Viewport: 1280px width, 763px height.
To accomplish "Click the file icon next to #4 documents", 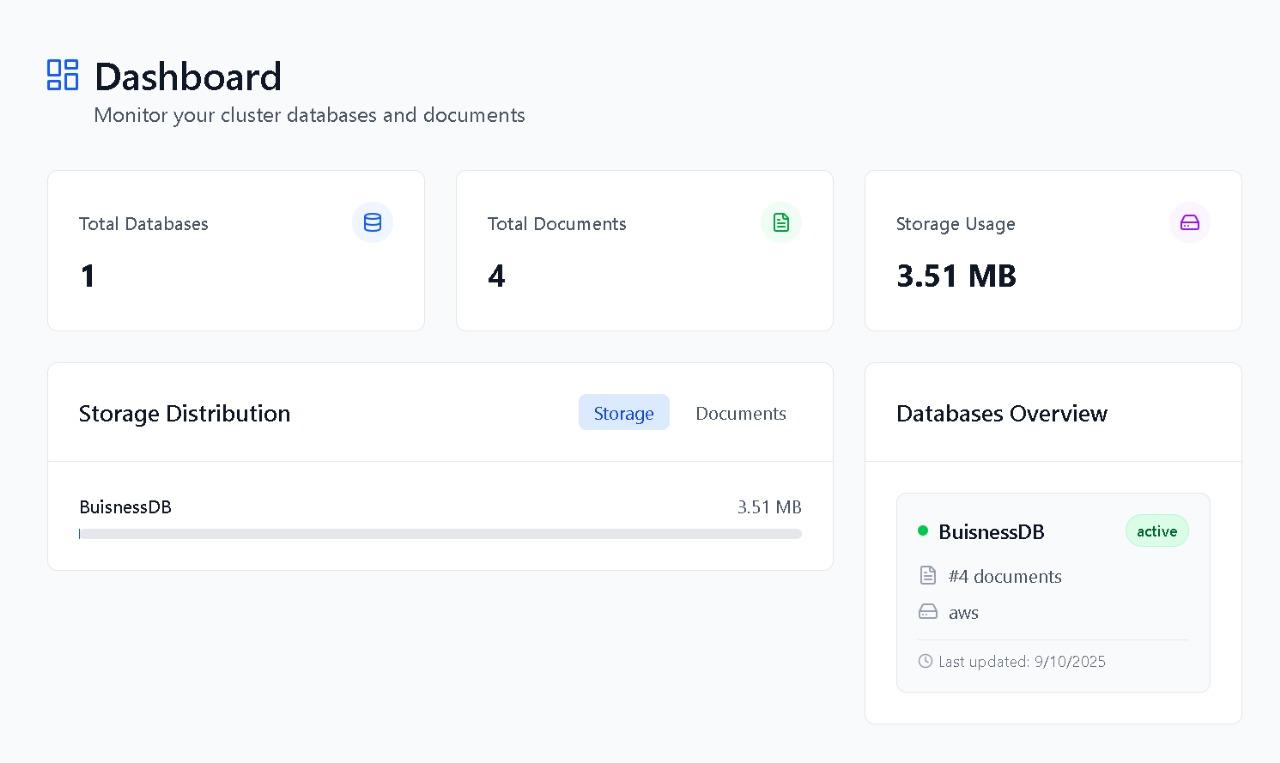I will (928, 576).
